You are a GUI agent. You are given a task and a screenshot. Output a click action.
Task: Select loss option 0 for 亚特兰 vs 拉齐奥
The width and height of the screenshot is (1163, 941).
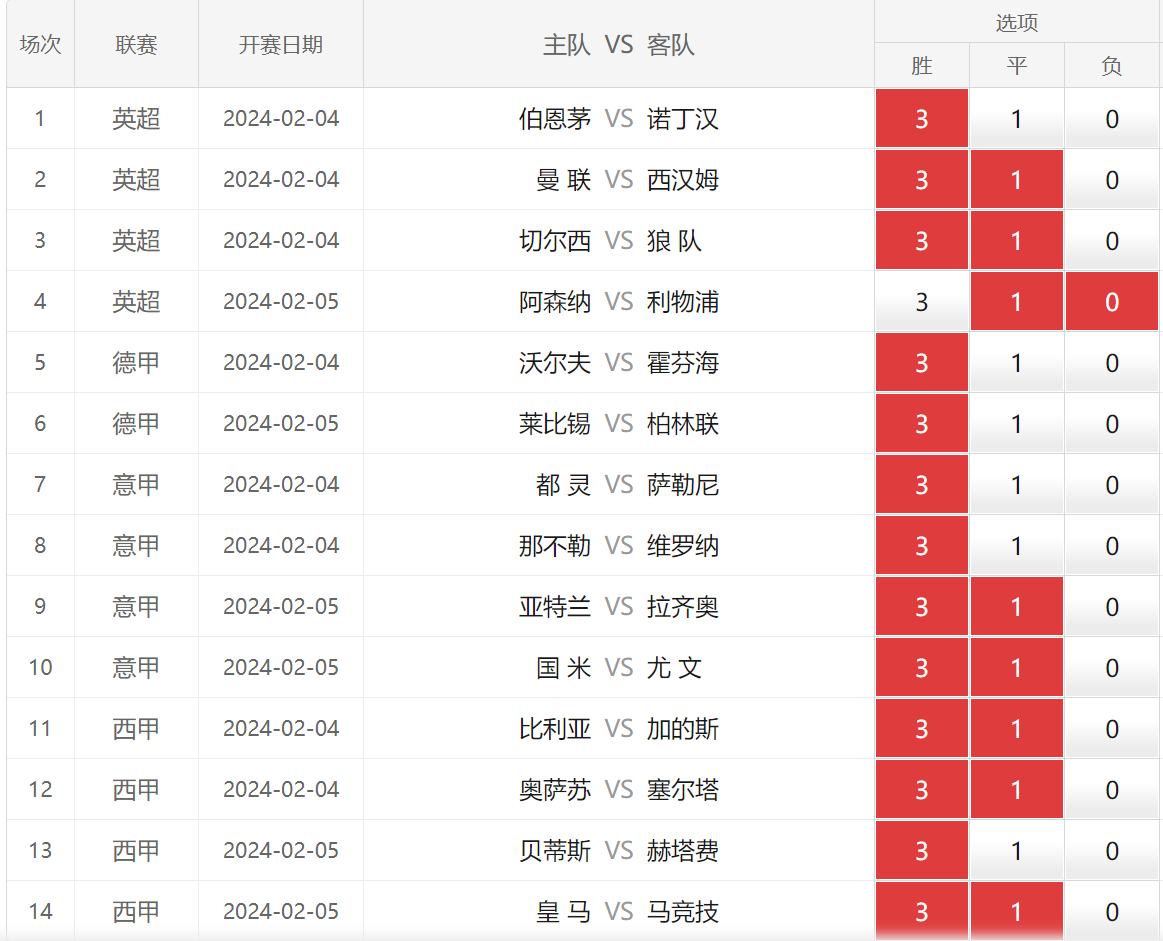(1111, 607)
